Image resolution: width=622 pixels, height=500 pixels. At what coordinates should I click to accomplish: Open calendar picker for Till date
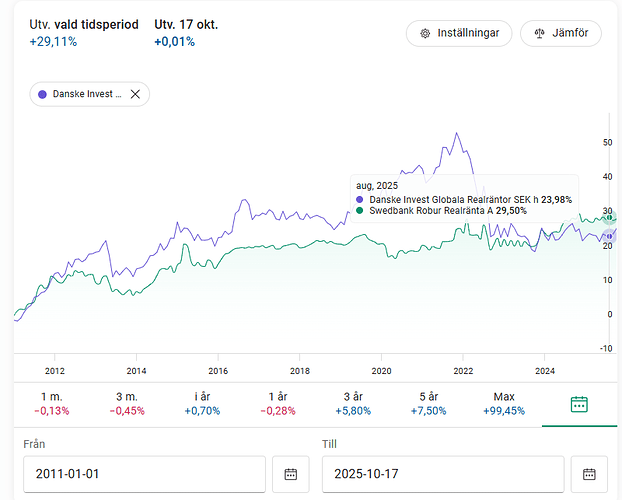[589, 473]
